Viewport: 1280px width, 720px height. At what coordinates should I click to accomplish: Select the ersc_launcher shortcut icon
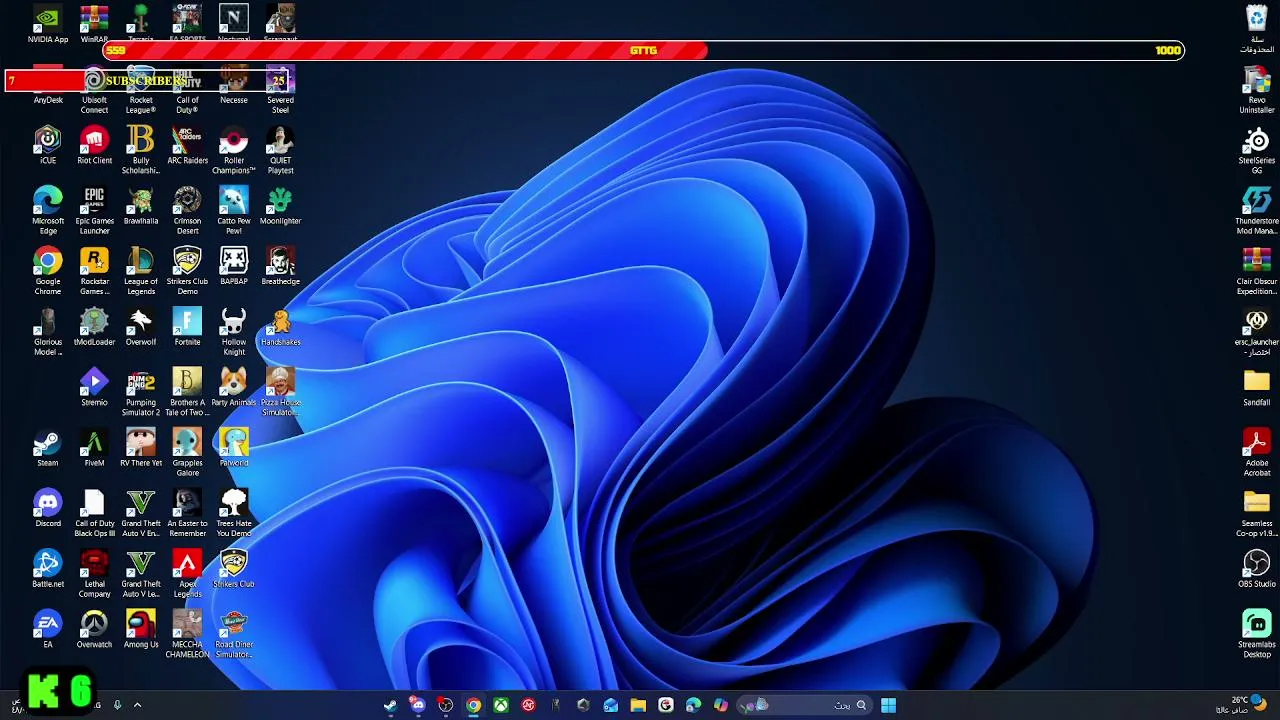(1257, 332)
